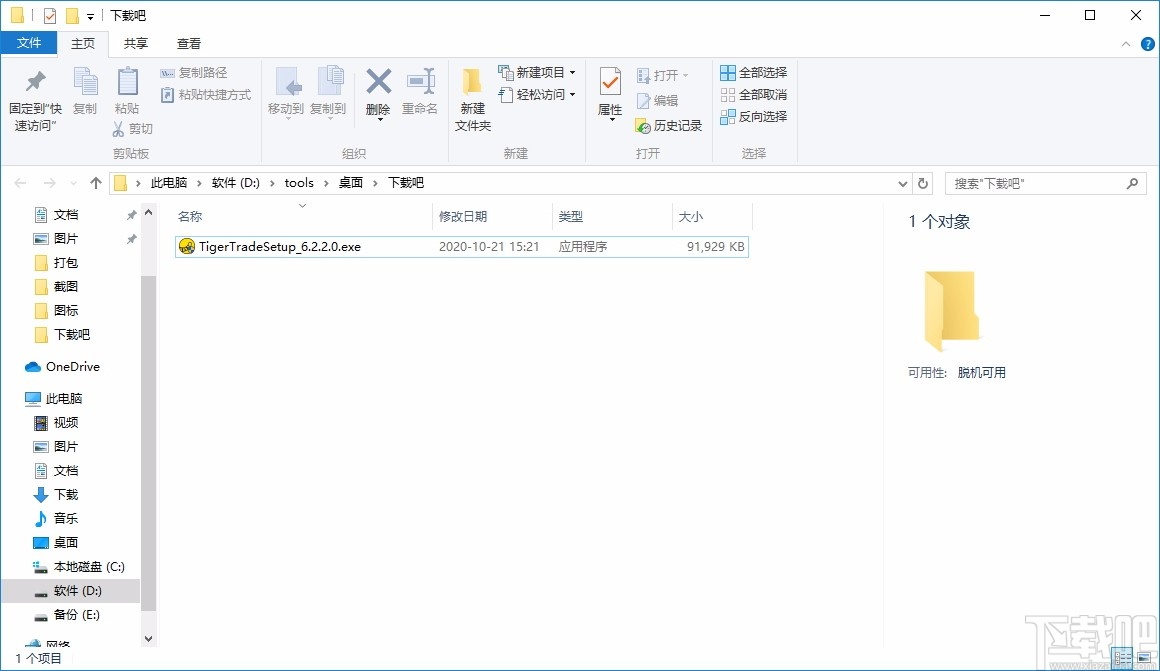Switch to the Home ribbon tab
This screenshot has height=671, width=1160.
tap(83, 44)
